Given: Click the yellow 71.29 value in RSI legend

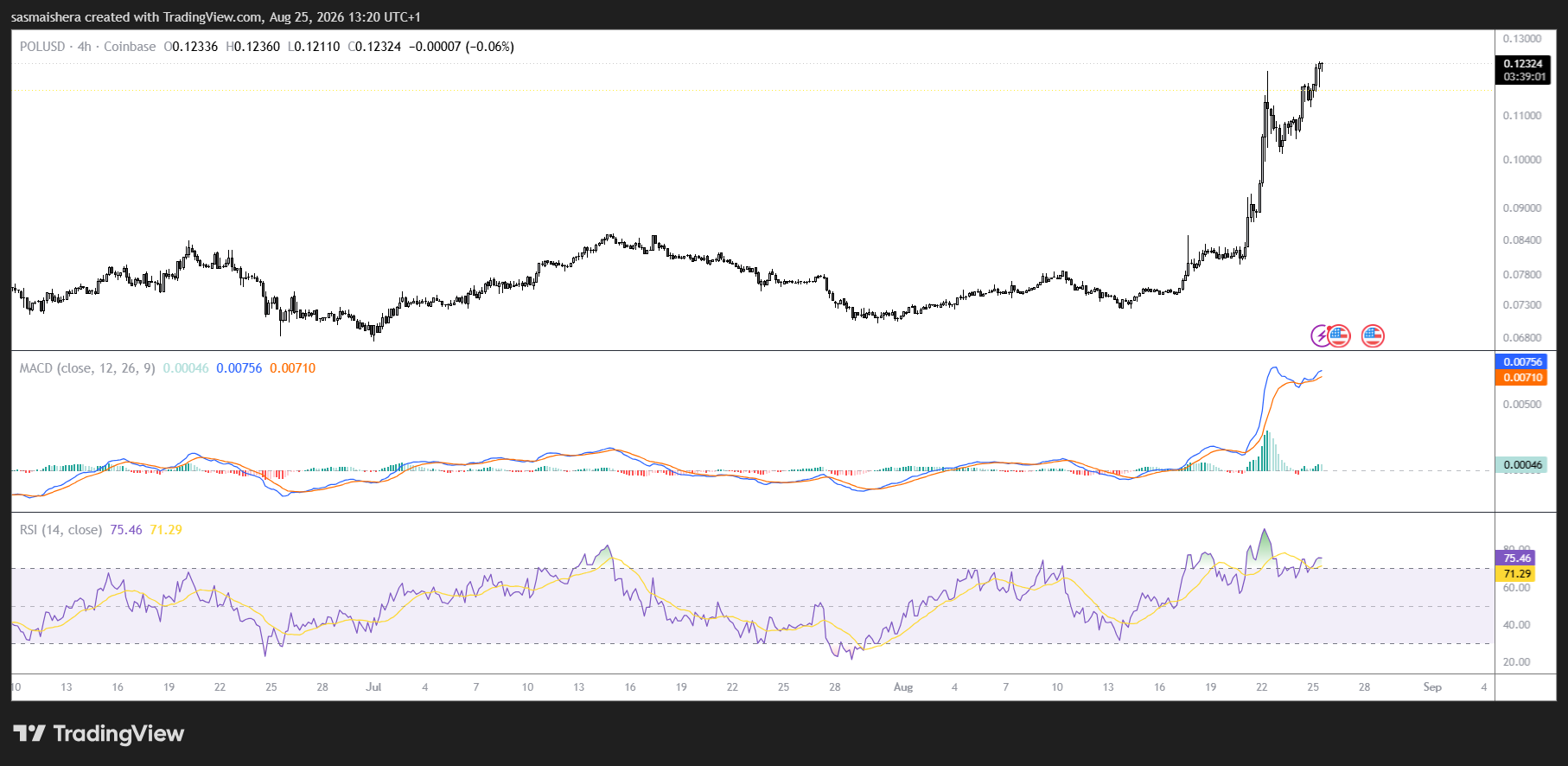Looking at the screenshot, I should click(166, 530).
